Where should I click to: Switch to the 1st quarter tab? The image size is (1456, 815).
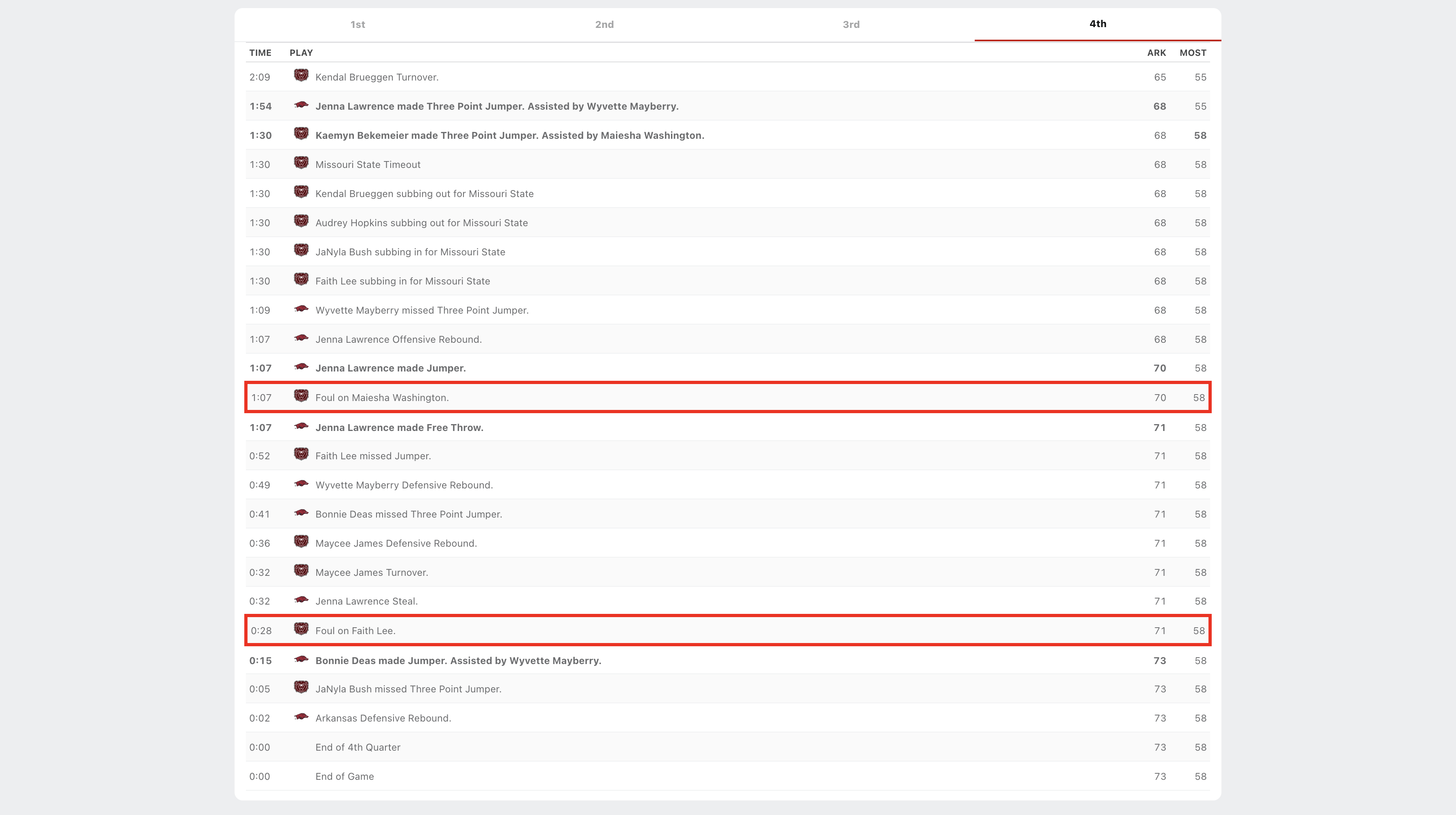[357, 24]
